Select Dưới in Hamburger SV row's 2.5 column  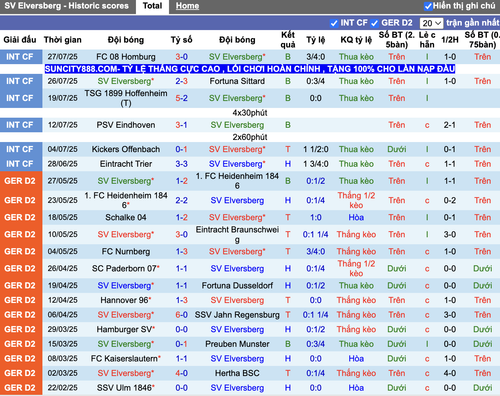[x=397, y=329]
